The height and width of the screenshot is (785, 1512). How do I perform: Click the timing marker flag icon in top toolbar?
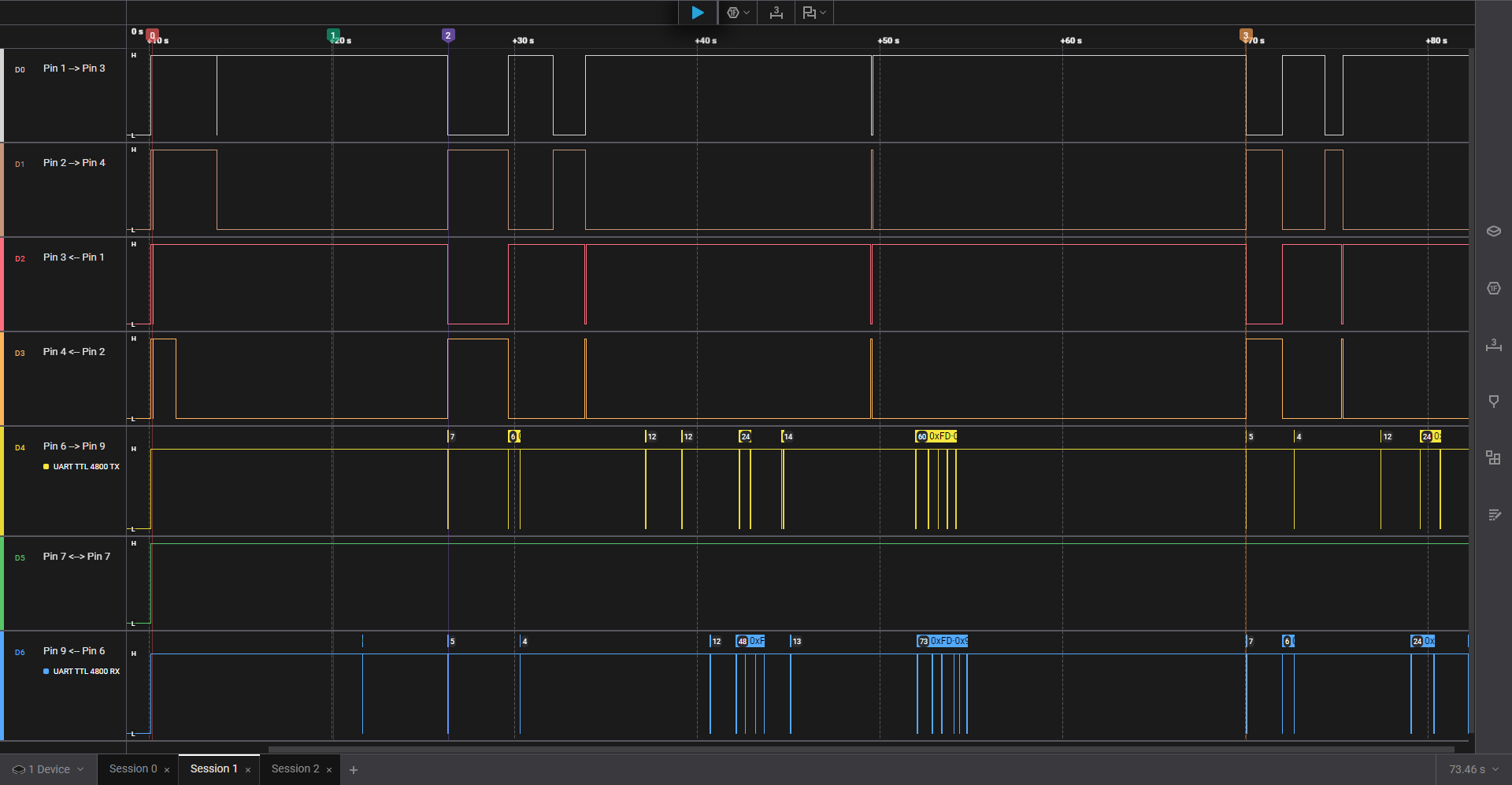coord(809,13)
